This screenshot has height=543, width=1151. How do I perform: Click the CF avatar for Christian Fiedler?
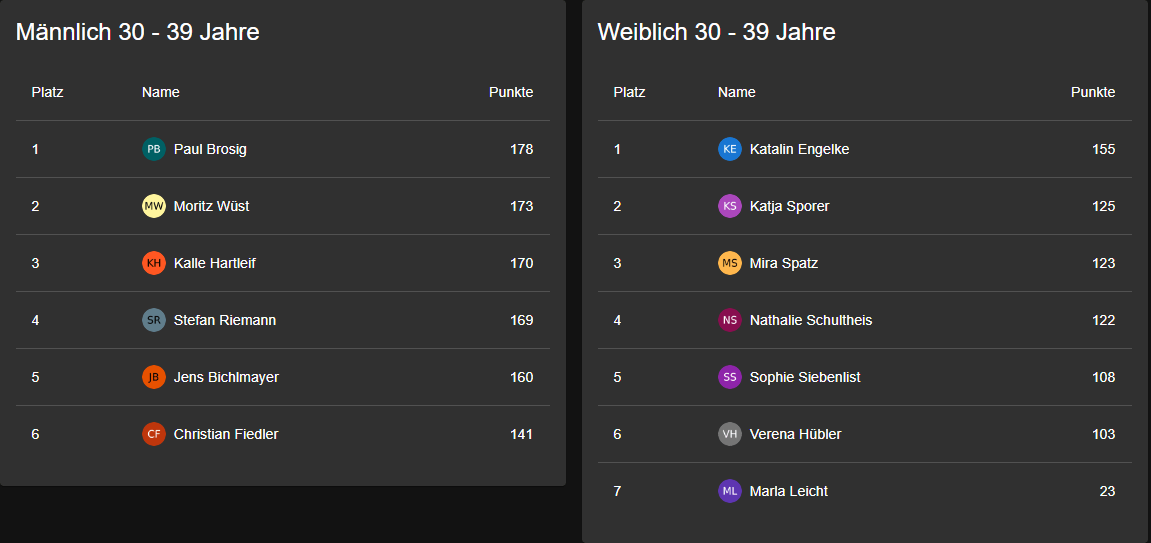click(153, 434)
